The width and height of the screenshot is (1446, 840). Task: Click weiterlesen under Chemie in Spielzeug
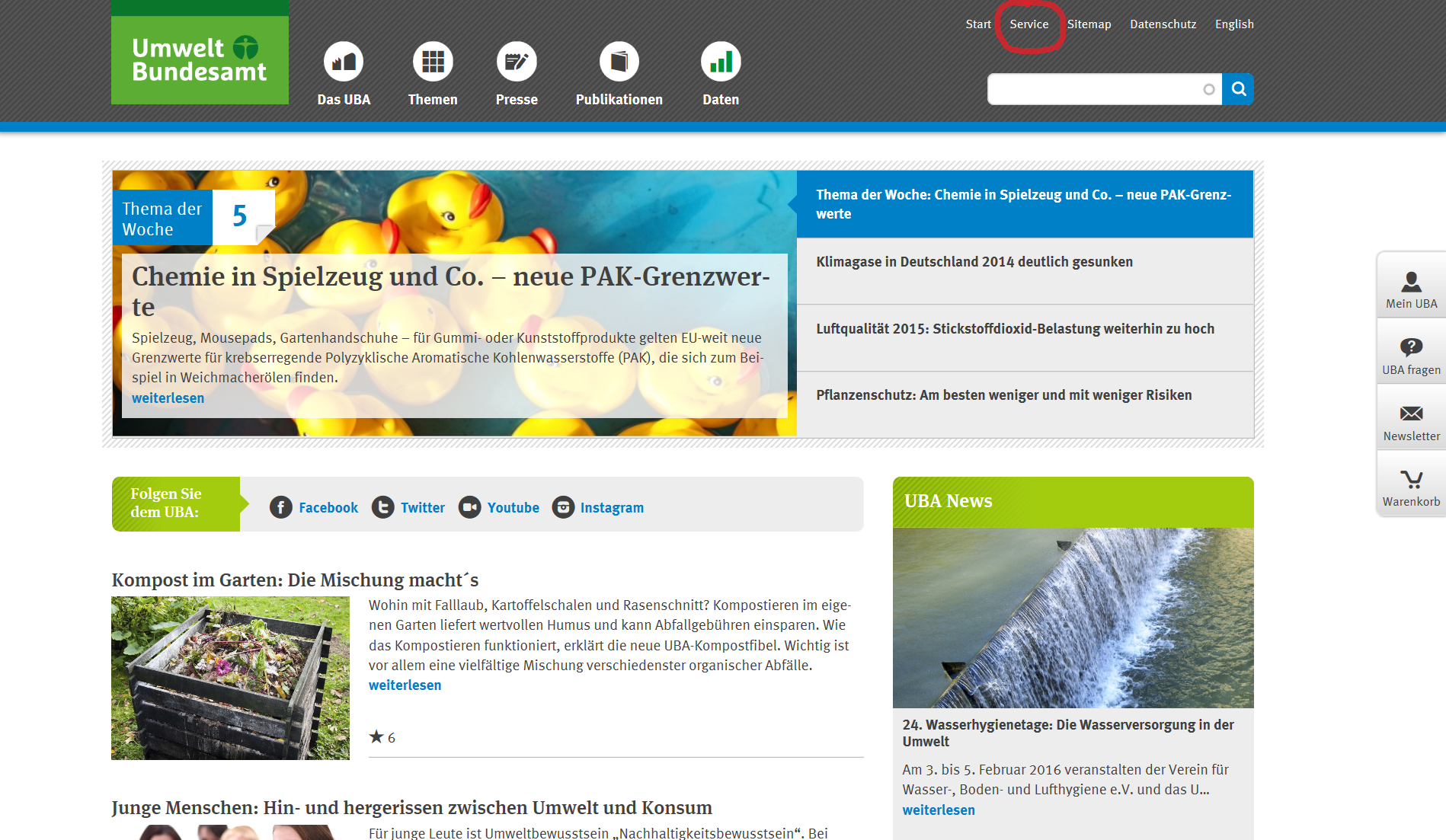click(x=168, y=398)
